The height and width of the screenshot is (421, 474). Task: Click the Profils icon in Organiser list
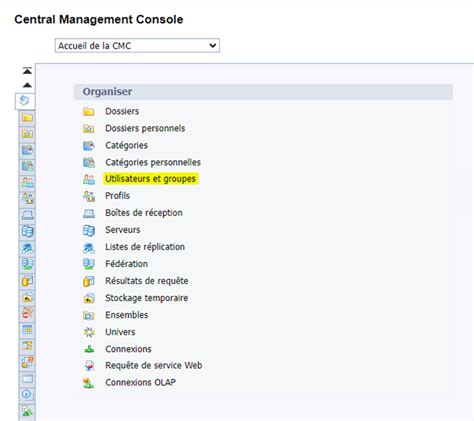pos(89,196)
